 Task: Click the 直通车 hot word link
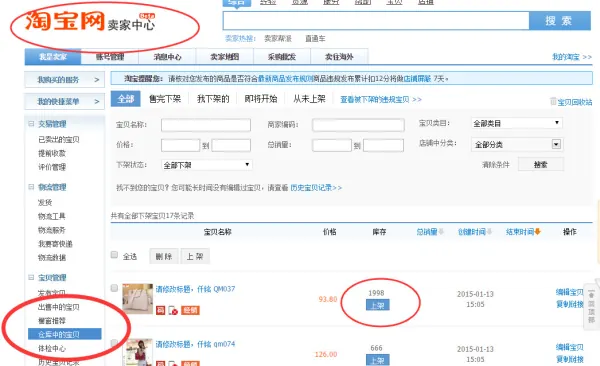315,38
